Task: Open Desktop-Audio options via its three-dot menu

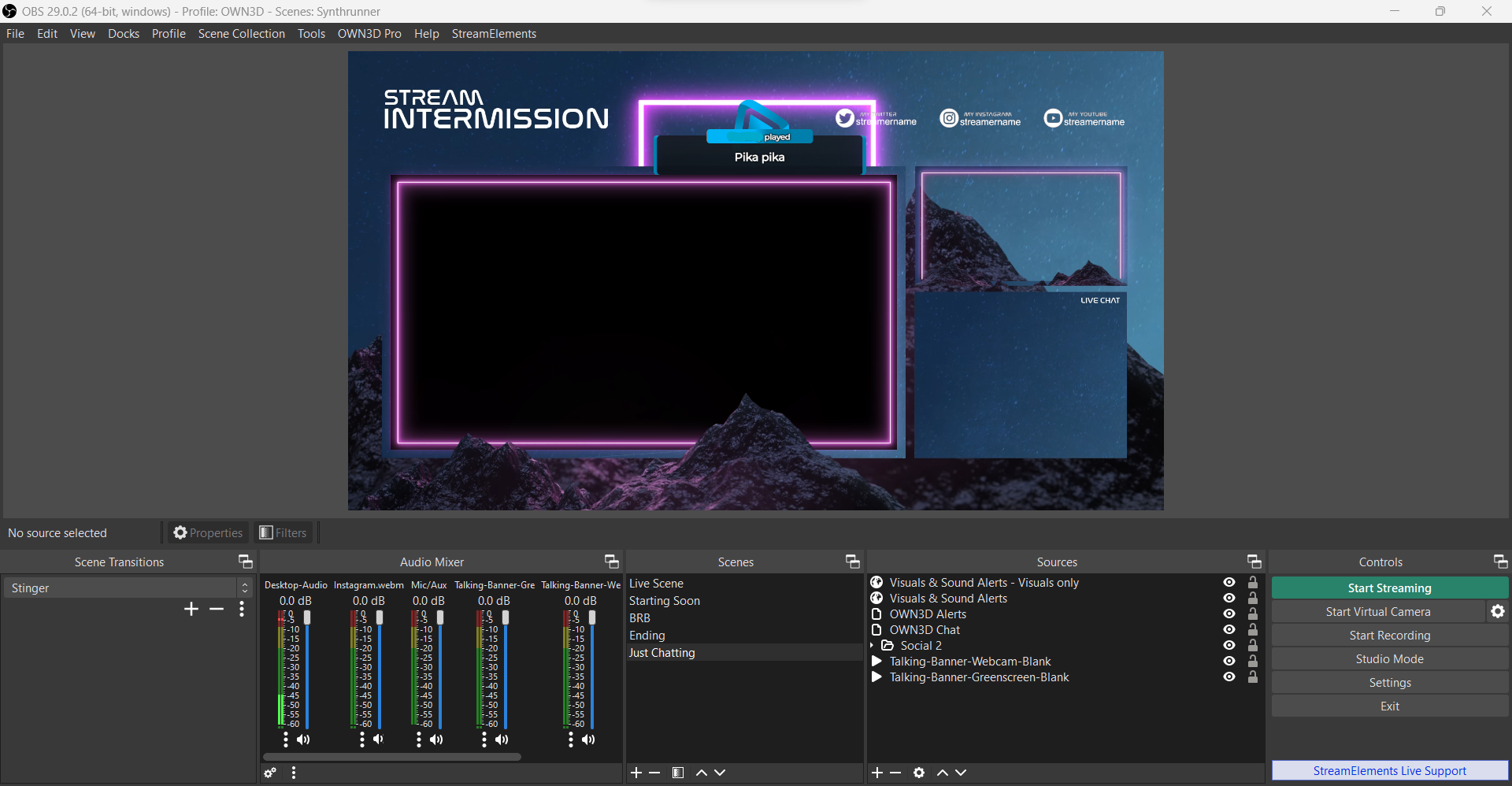Action: (x=284, y=740)
